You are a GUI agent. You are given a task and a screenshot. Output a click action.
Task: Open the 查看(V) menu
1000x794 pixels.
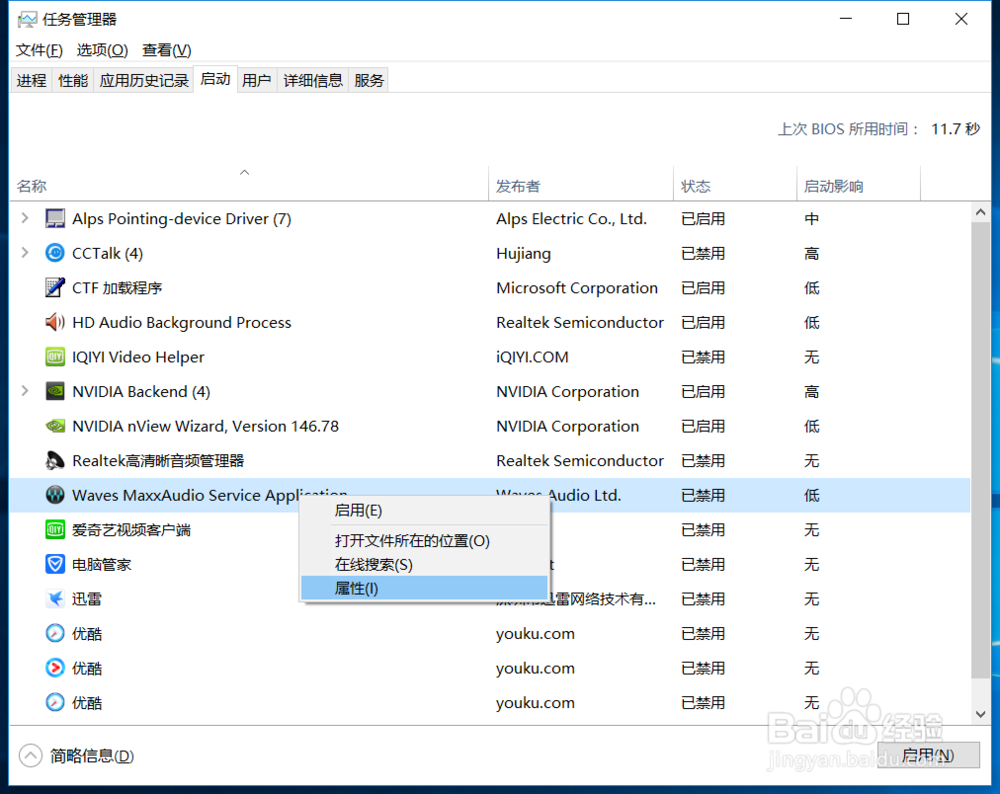(166, 50)
